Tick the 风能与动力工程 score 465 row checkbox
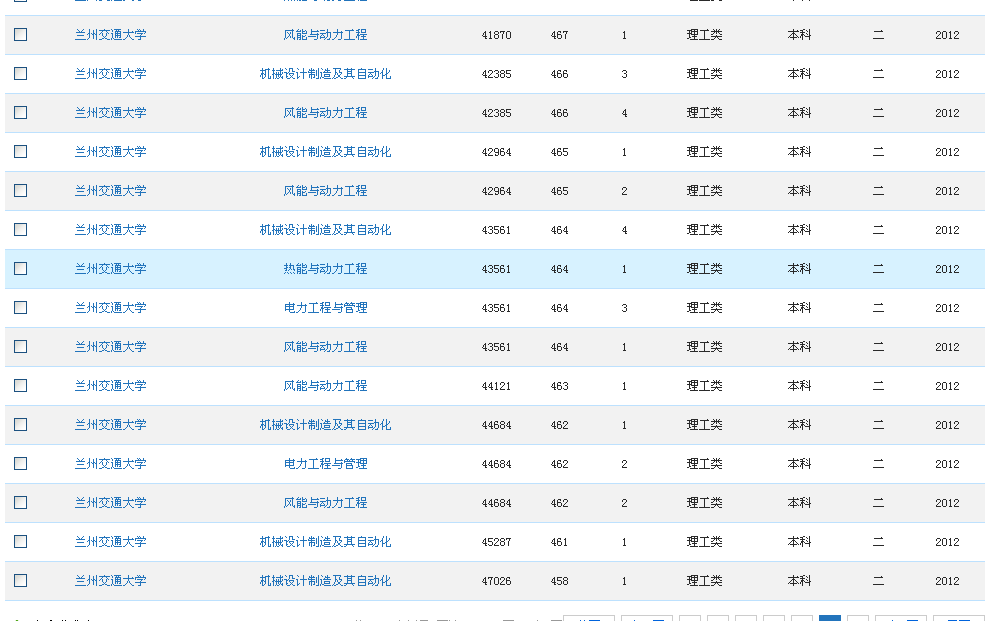Viewport: 995px width, 621px height. [x=20, y=190]
